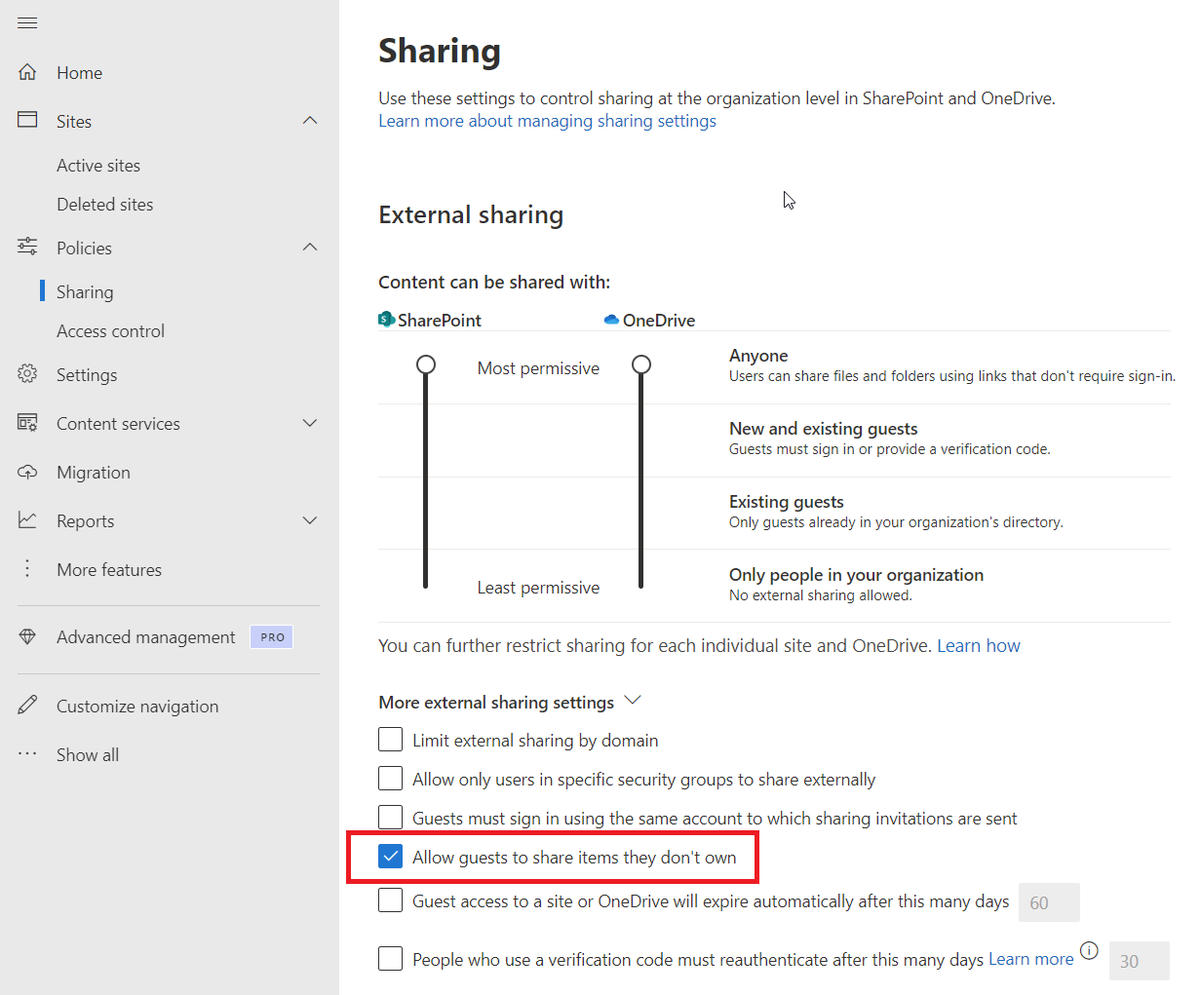Viewport: 1200px width, 995px height.
Task: Expand the Content services section
Action: pos(310,423)
